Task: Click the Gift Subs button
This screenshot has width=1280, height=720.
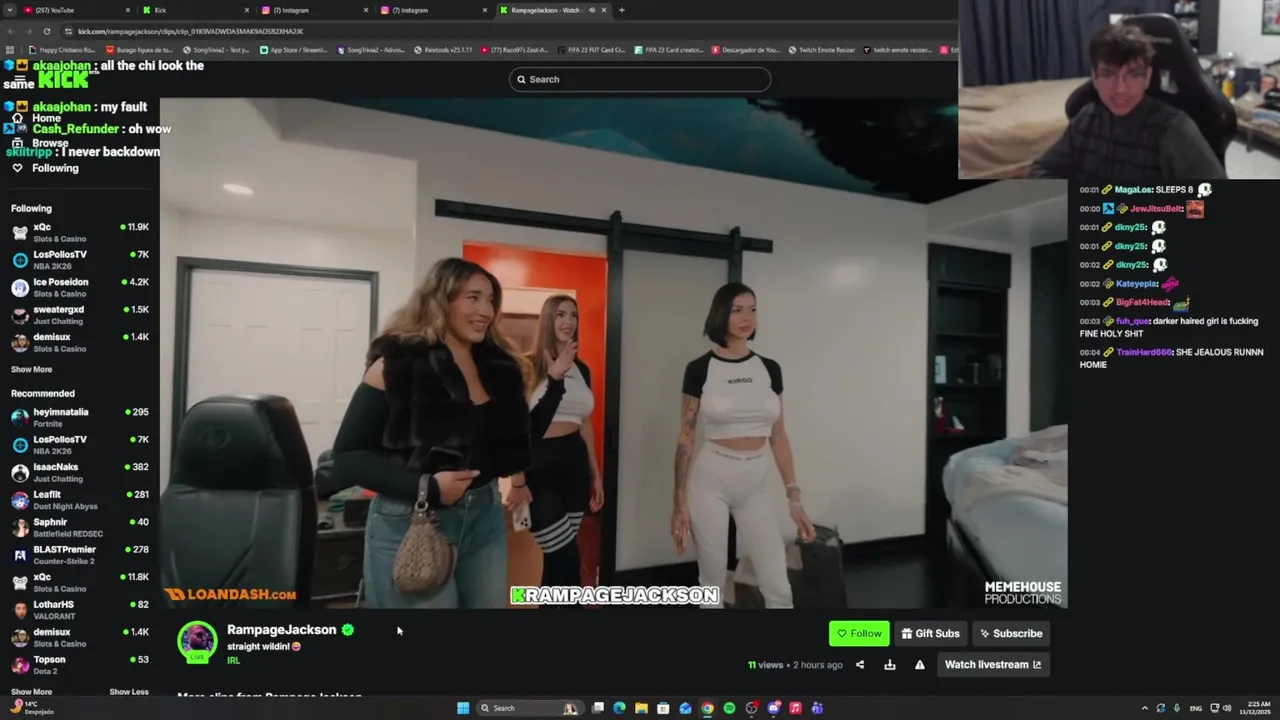Action: tap(930, 633)
